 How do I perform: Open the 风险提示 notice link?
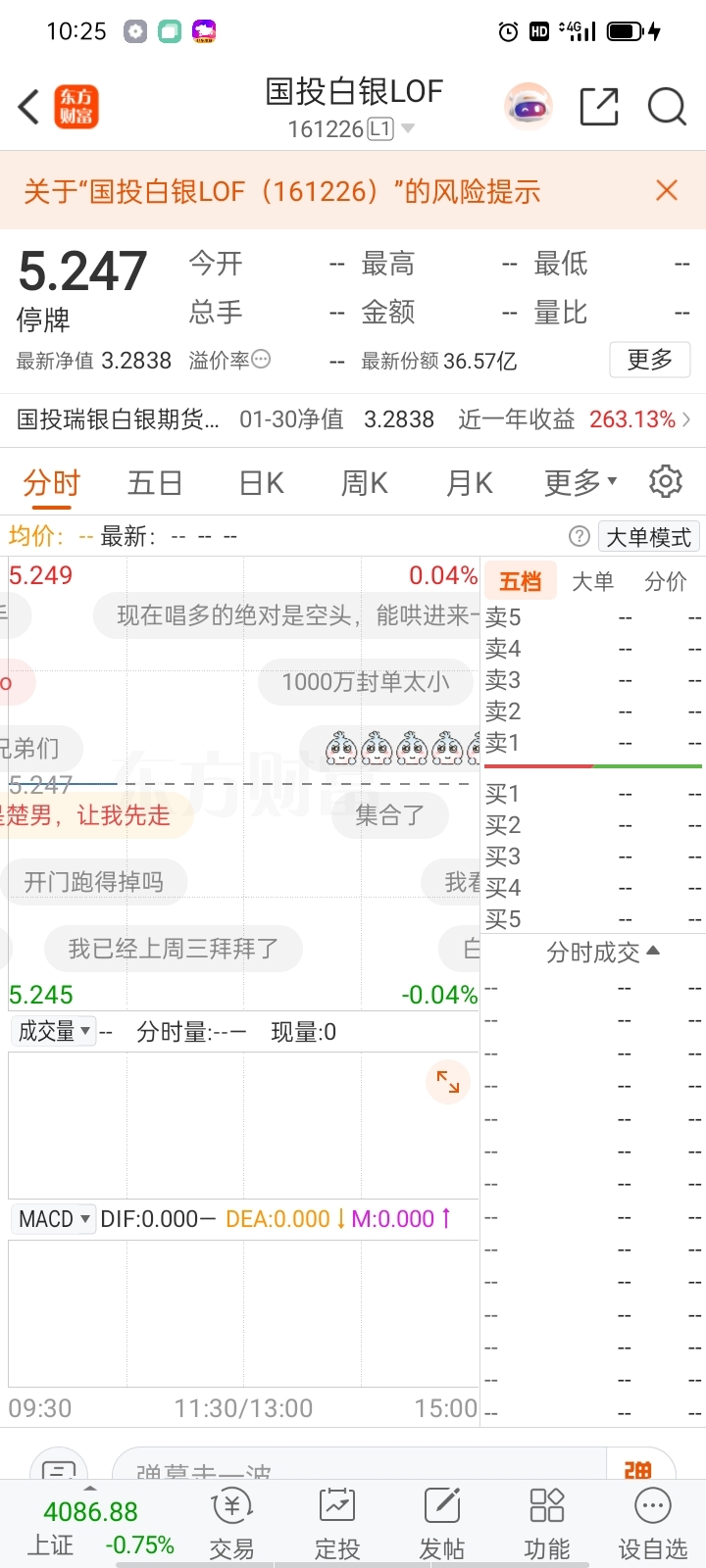click(x=281, y=190)
